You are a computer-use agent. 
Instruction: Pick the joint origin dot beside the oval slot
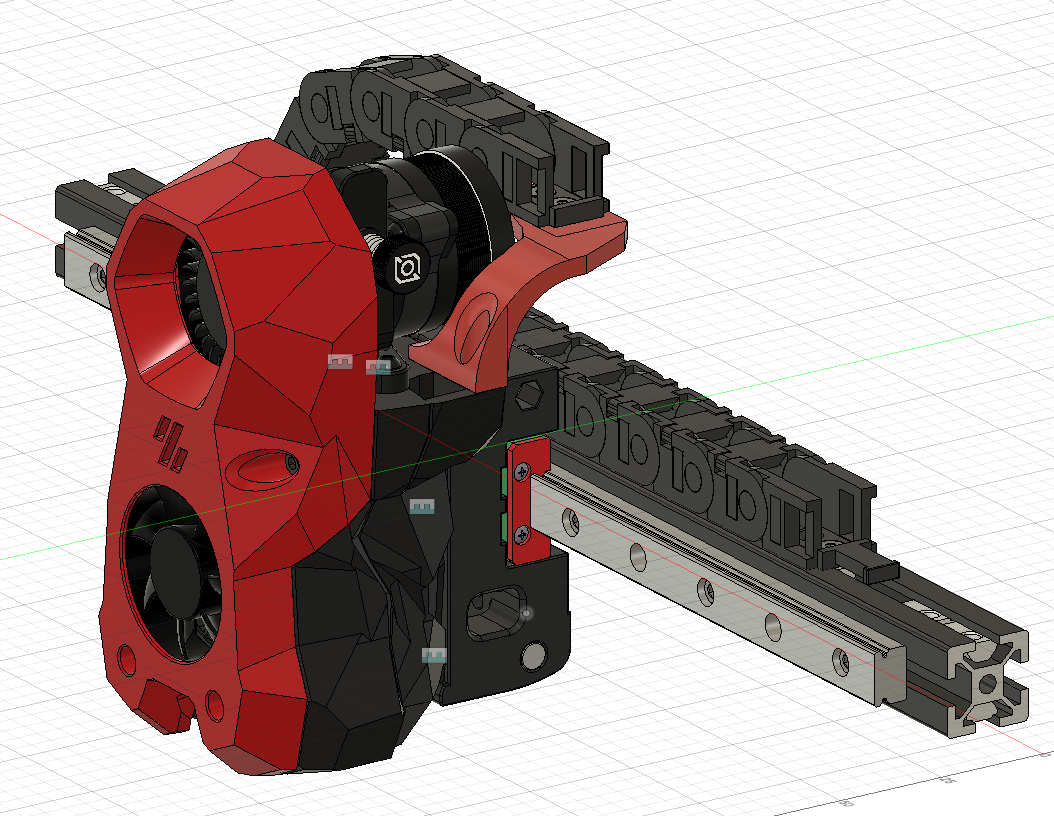tap(526, 613)
